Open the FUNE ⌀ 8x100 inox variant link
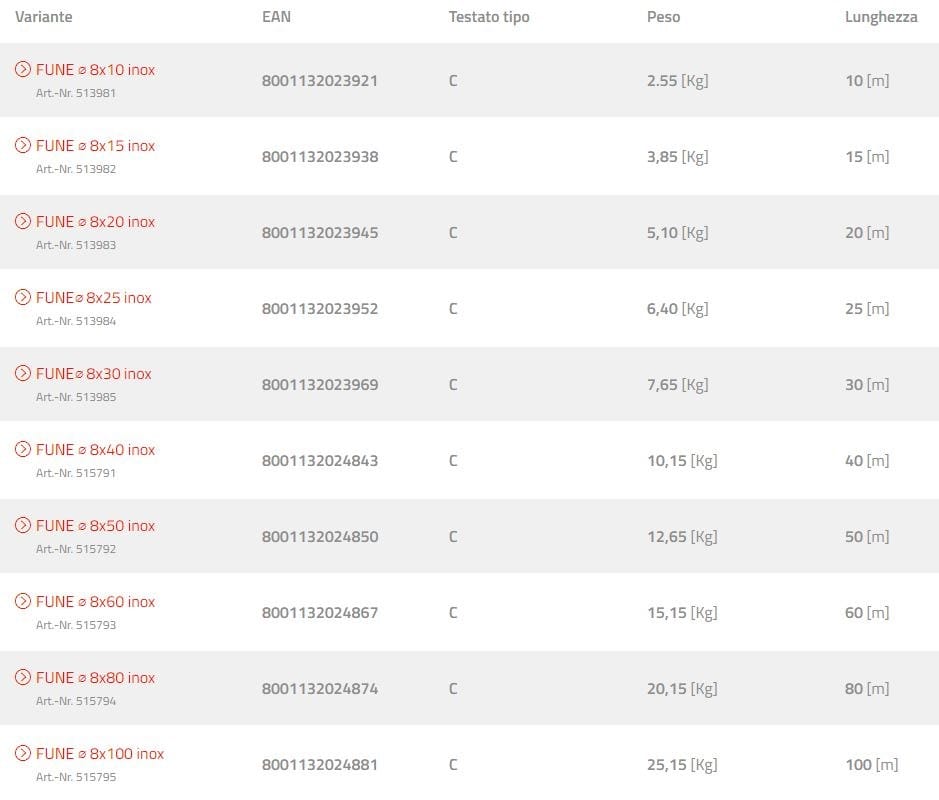Image resolution: width=939 pixels, height=800 pixels. click(x=100, y=754)
